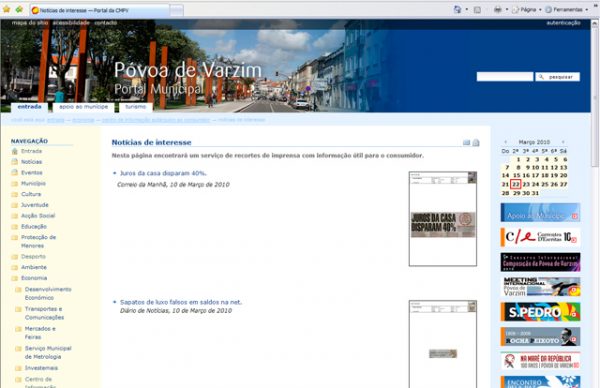This screenshot has height=388, width=600.
Task: Open Protecção de Menores in navigation
Action: 38,241
